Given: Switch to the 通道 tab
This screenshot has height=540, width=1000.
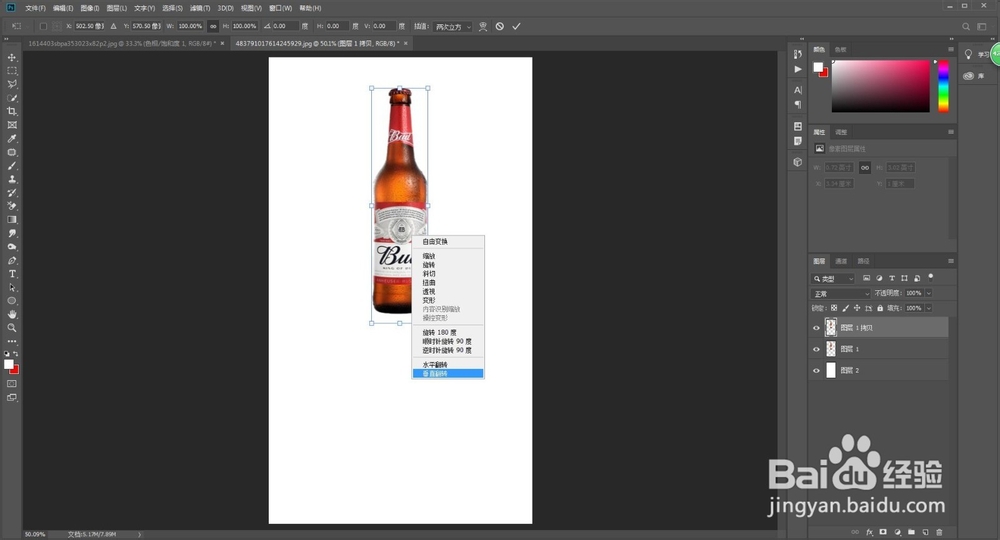Looking at the screenshot, I should (x=841, y=261).
